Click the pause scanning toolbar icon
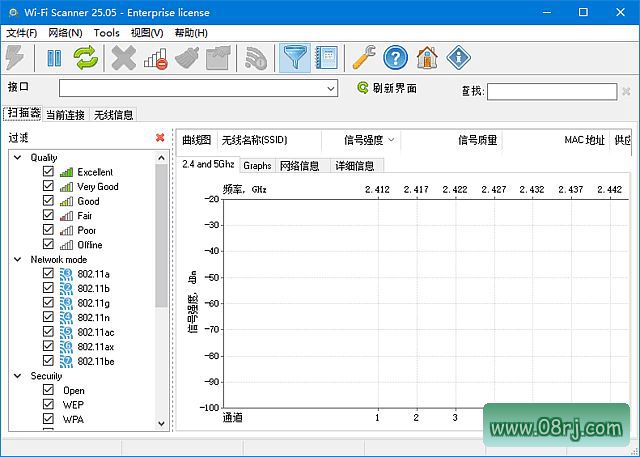The height and width of the screenshot is (457, 640). tap(54, 59)
